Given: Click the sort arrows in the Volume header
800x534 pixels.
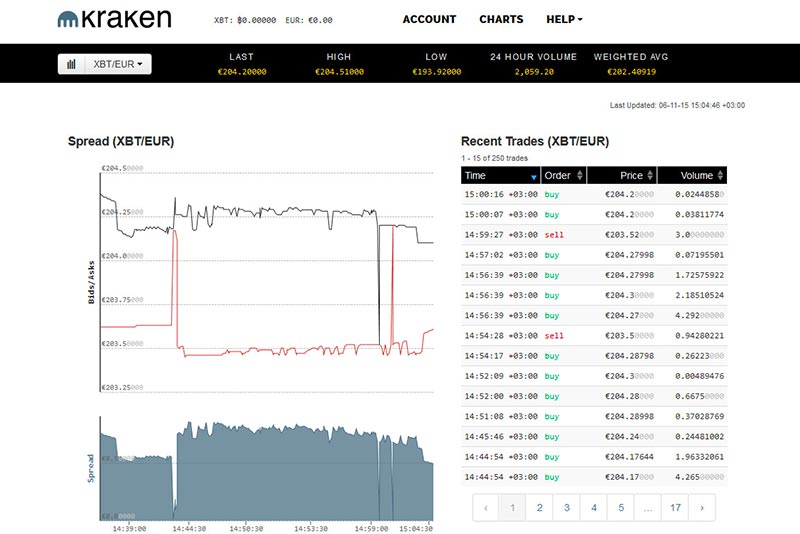Looking at the screenshot, I should pyautogui.click(x=721, y=176).
